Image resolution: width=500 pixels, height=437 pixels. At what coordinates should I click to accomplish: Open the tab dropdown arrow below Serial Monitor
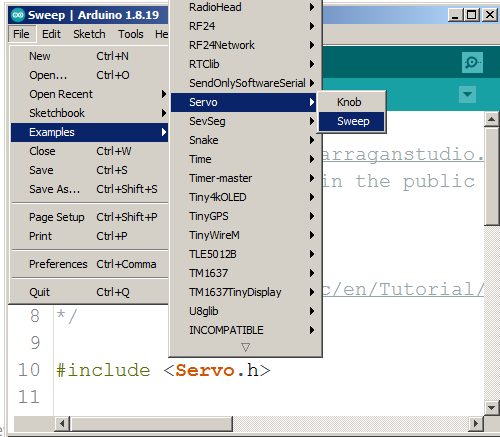[x=467, y=94]
